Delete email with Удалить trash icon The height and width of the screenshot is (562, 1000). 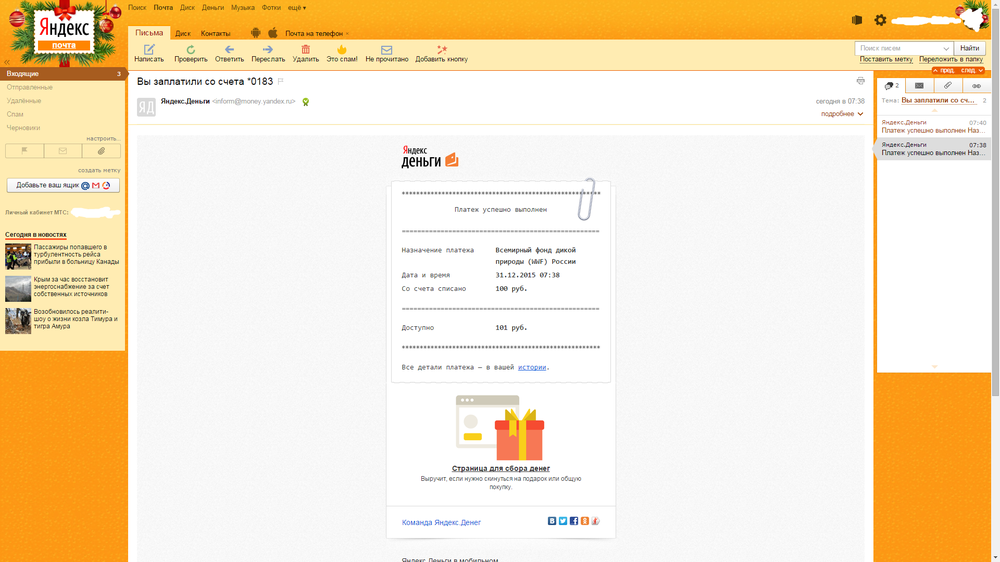pyautogui.click(x=306, y=49)
